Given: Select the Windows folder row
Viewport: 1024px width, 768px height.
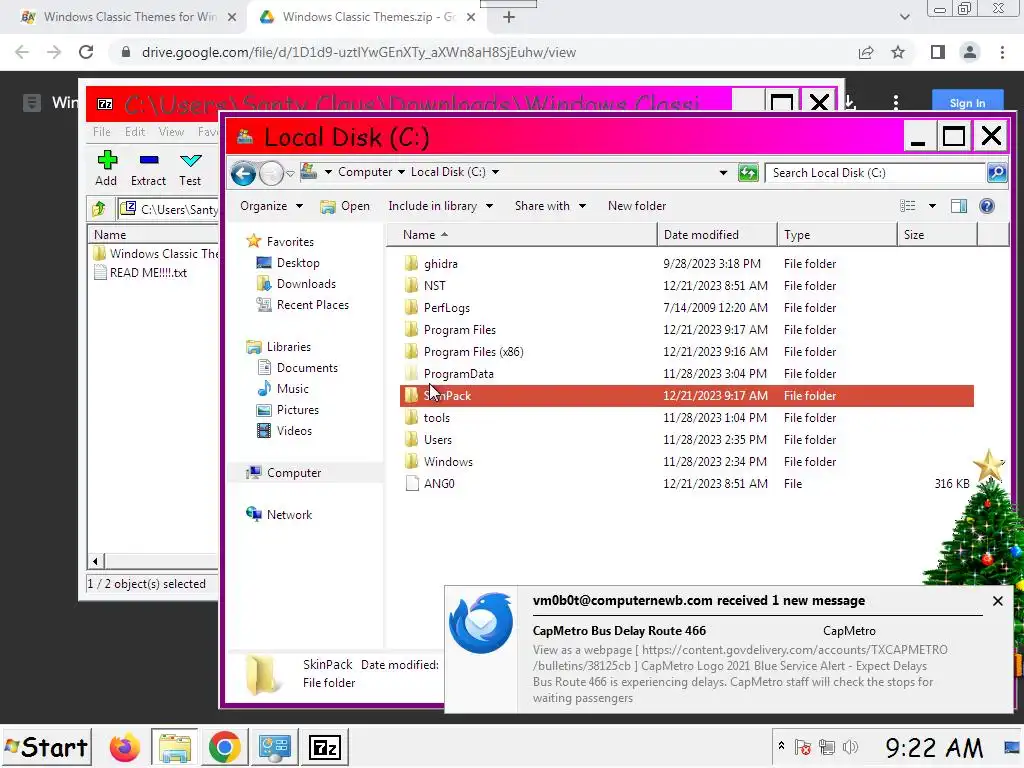Looking at the screenshot, I should (x=686, y=462).
